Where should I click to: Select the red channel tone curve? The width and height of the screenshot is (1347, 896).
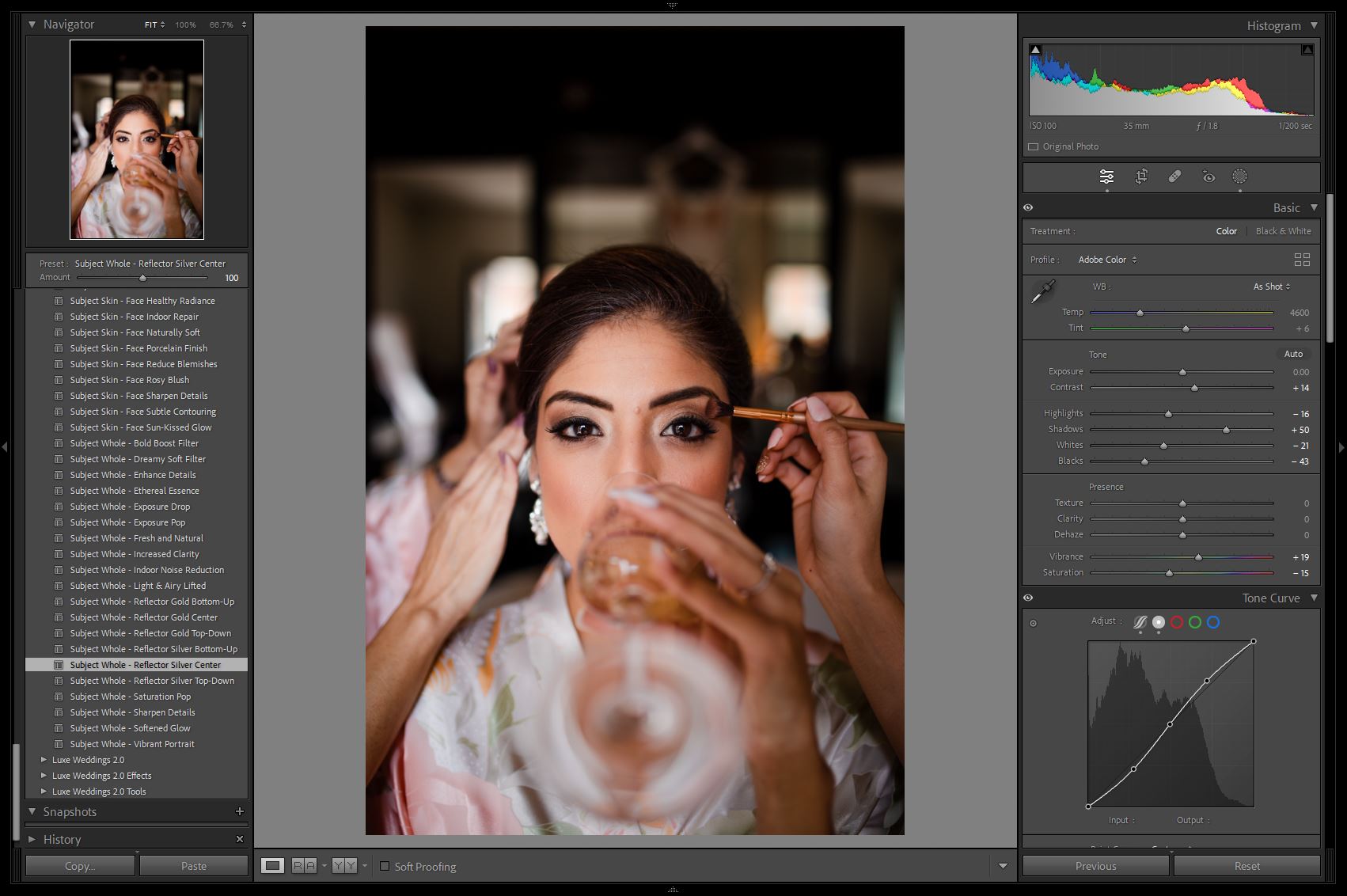(x=1177, y=622)
